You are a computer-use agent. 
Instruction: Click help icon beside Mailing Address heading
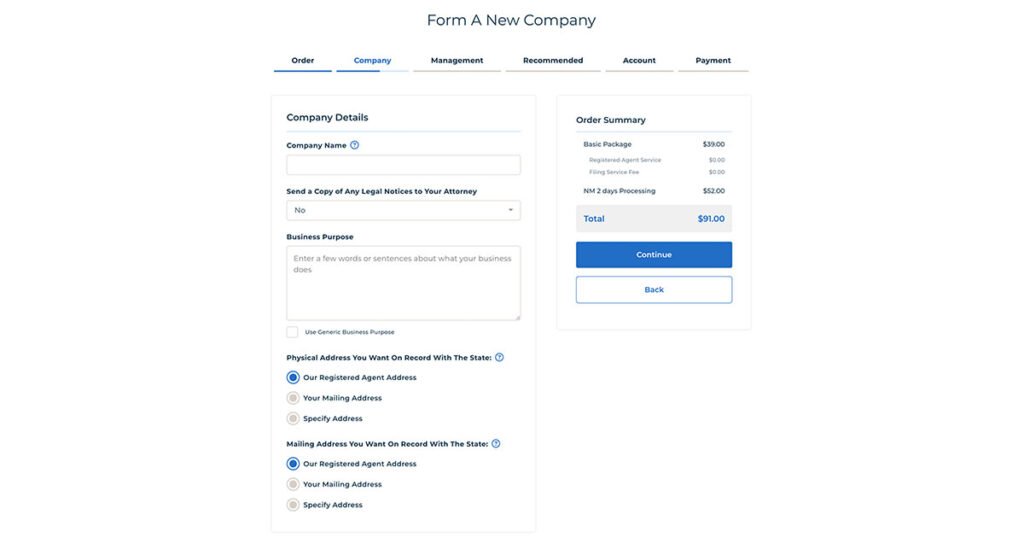click(496, 443)
